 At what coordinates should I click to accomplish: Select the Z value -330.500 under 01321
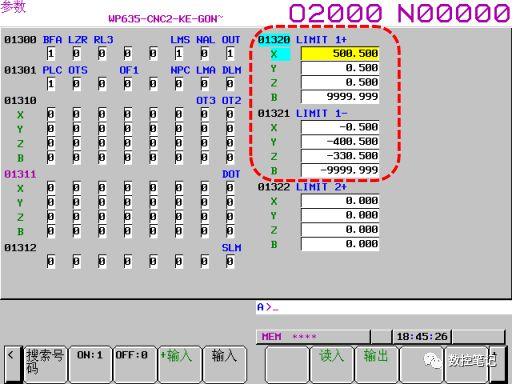pos(340,156)
